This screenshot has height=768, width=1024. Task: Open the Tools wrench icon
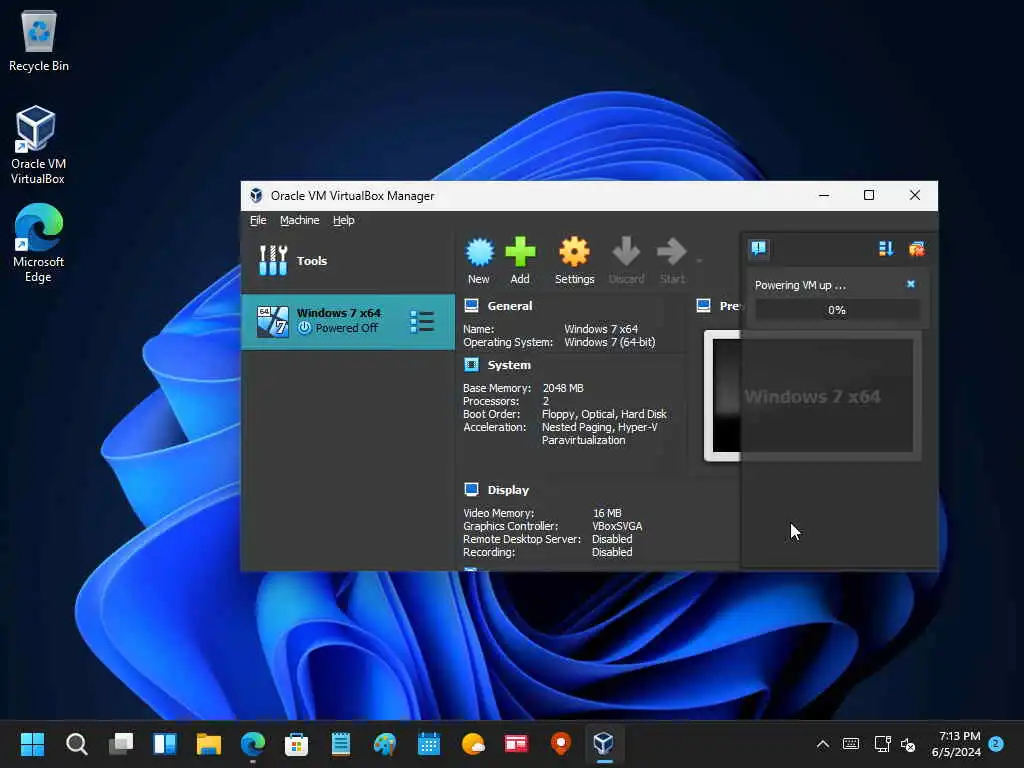[x=273, y=261]
